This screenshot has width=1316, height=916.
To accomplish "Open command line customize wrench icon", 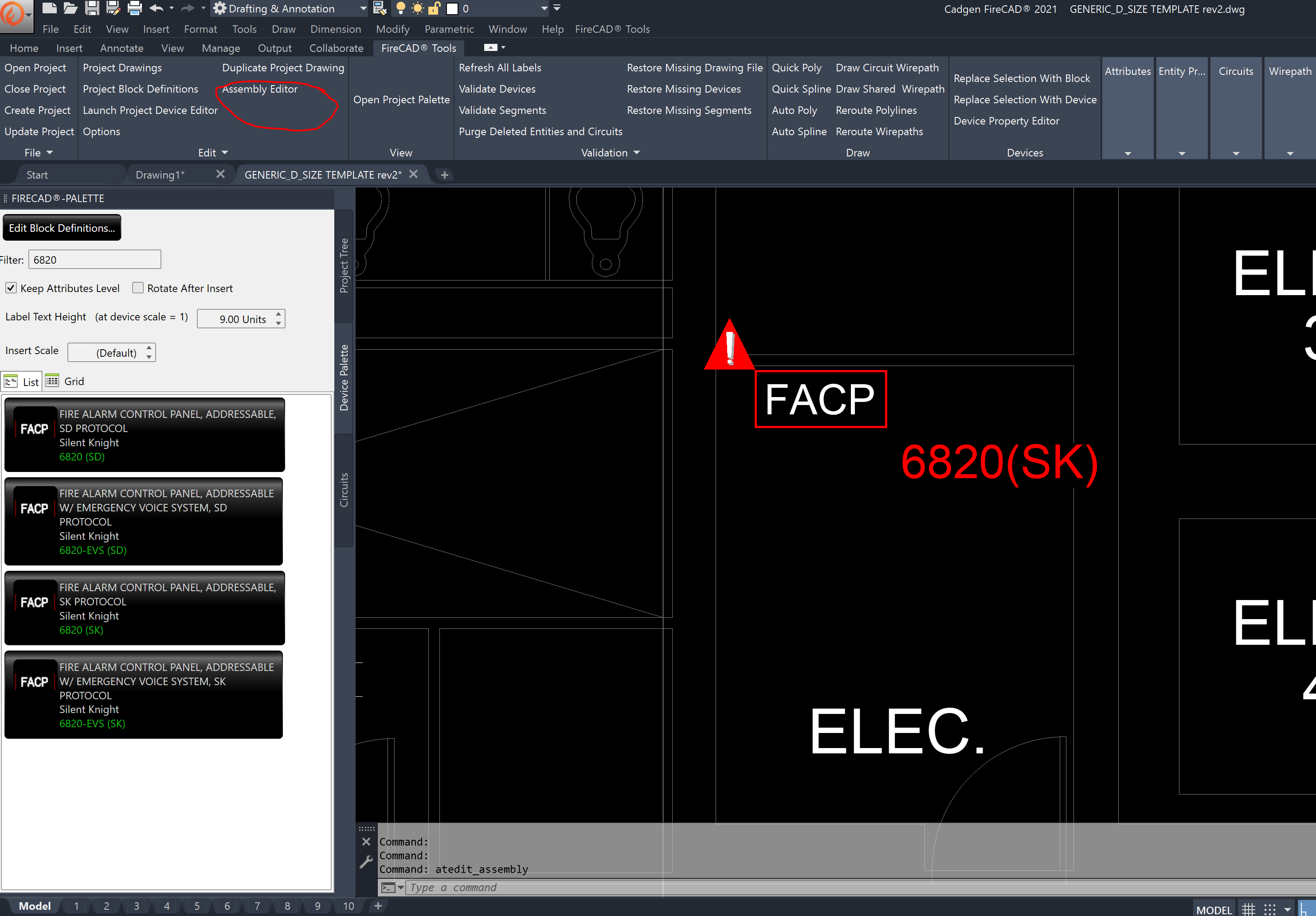I will click(366, 861).
